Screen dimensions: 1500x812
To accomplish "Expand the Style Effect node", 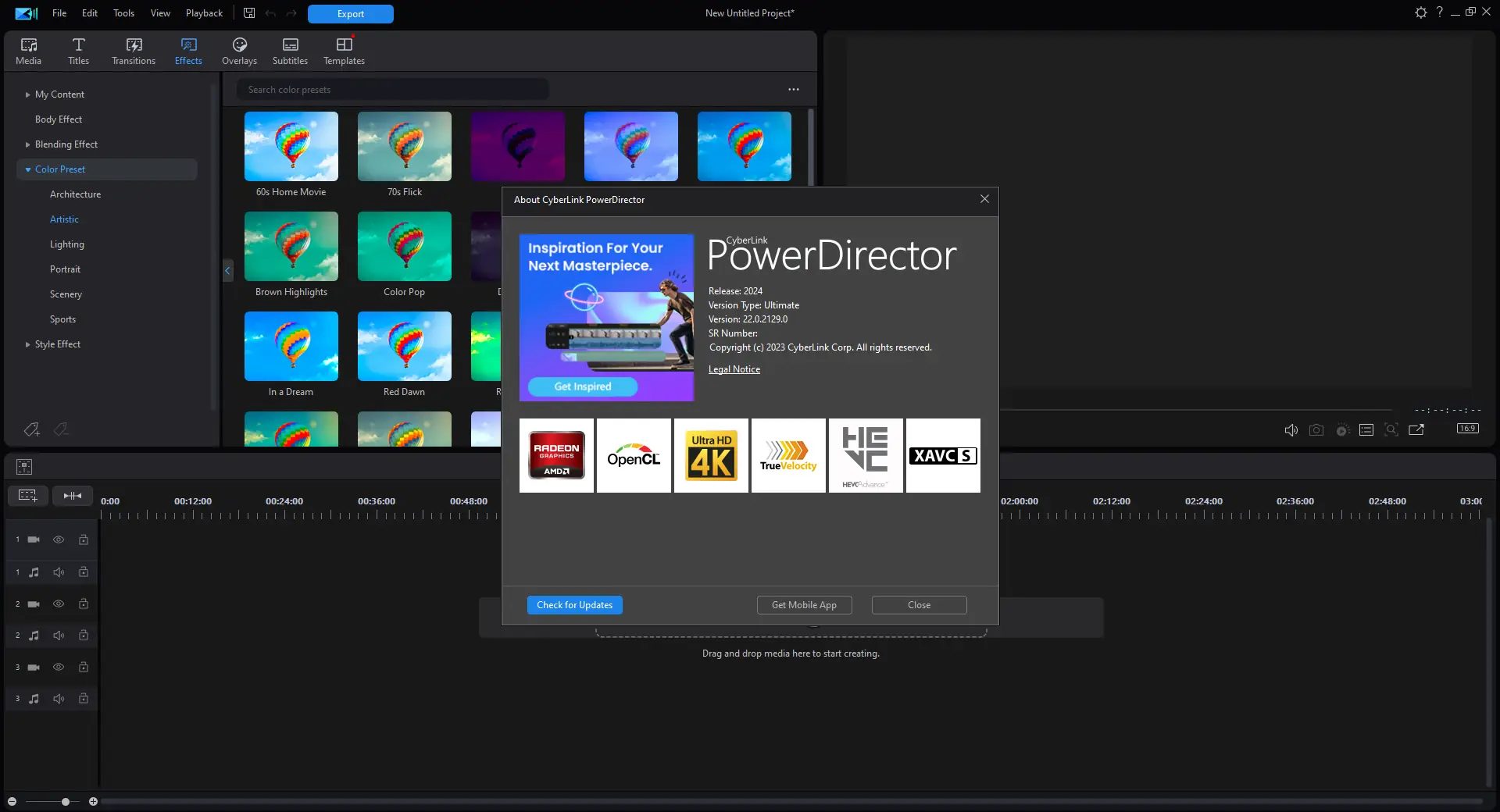I will point(28,344).
